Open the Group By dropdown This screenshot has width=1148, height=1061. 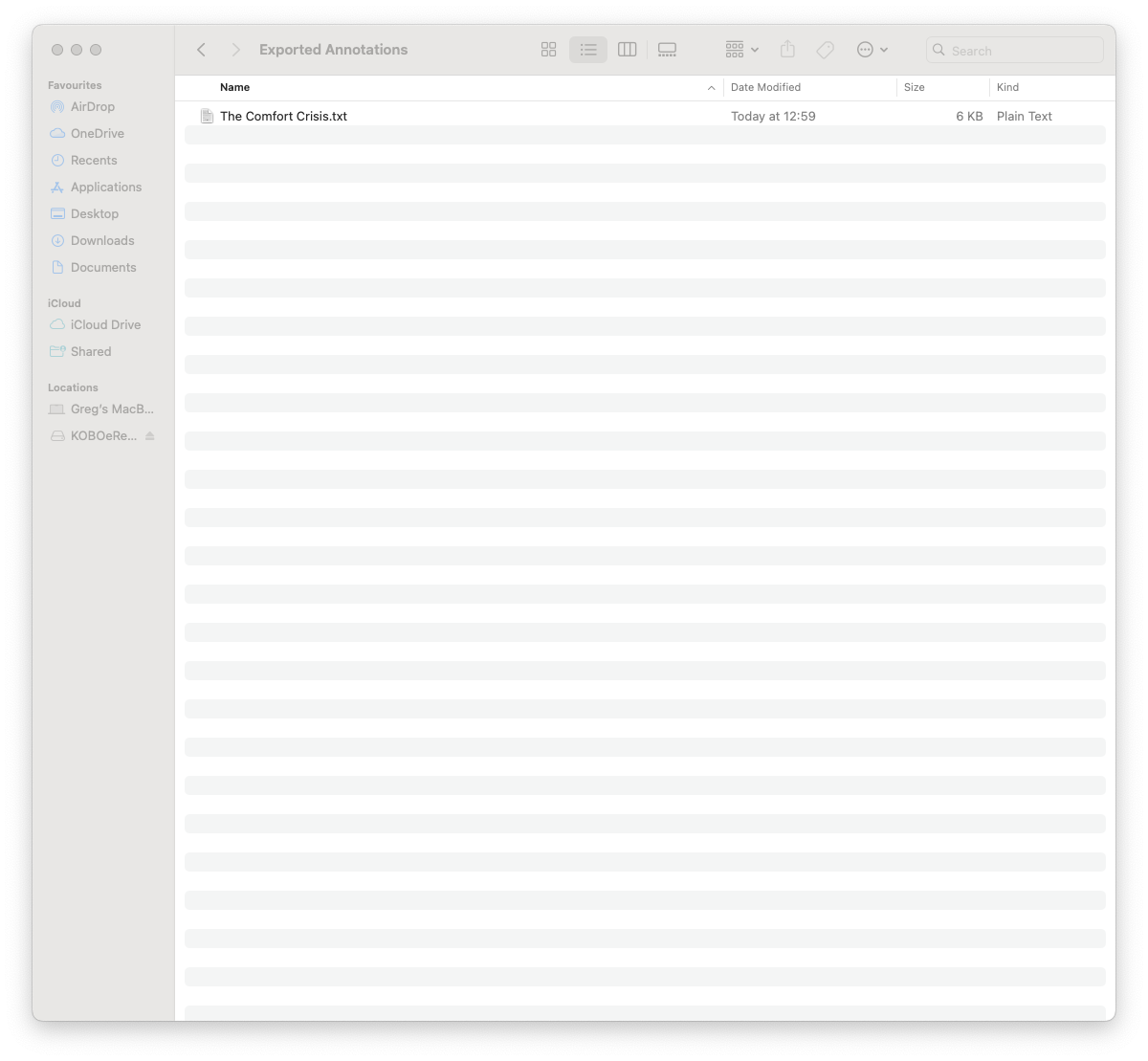pyautogui.click(x=742, y=50)
